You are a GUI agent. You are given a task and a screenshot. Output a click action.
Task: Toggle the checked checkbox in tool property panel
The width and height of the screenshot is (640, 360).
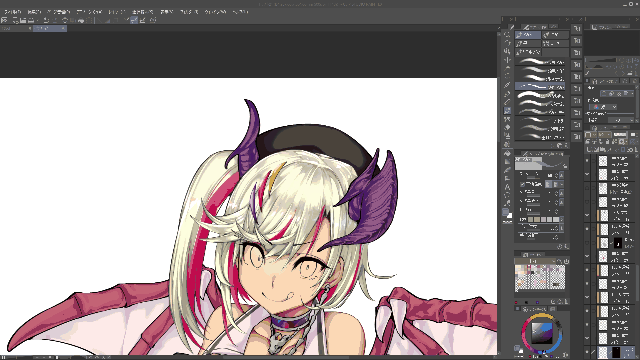coord(522,184)
